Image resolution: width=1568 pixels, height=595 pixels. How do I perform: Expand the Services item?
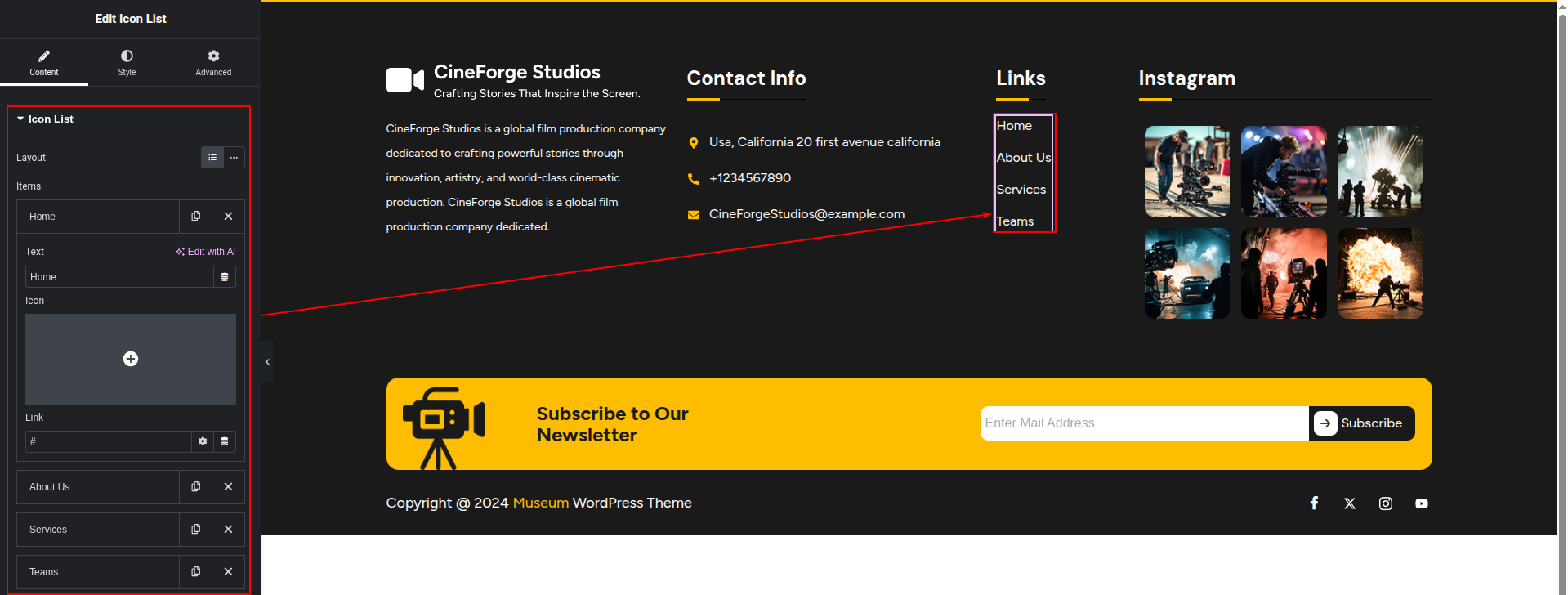point(98,530)
